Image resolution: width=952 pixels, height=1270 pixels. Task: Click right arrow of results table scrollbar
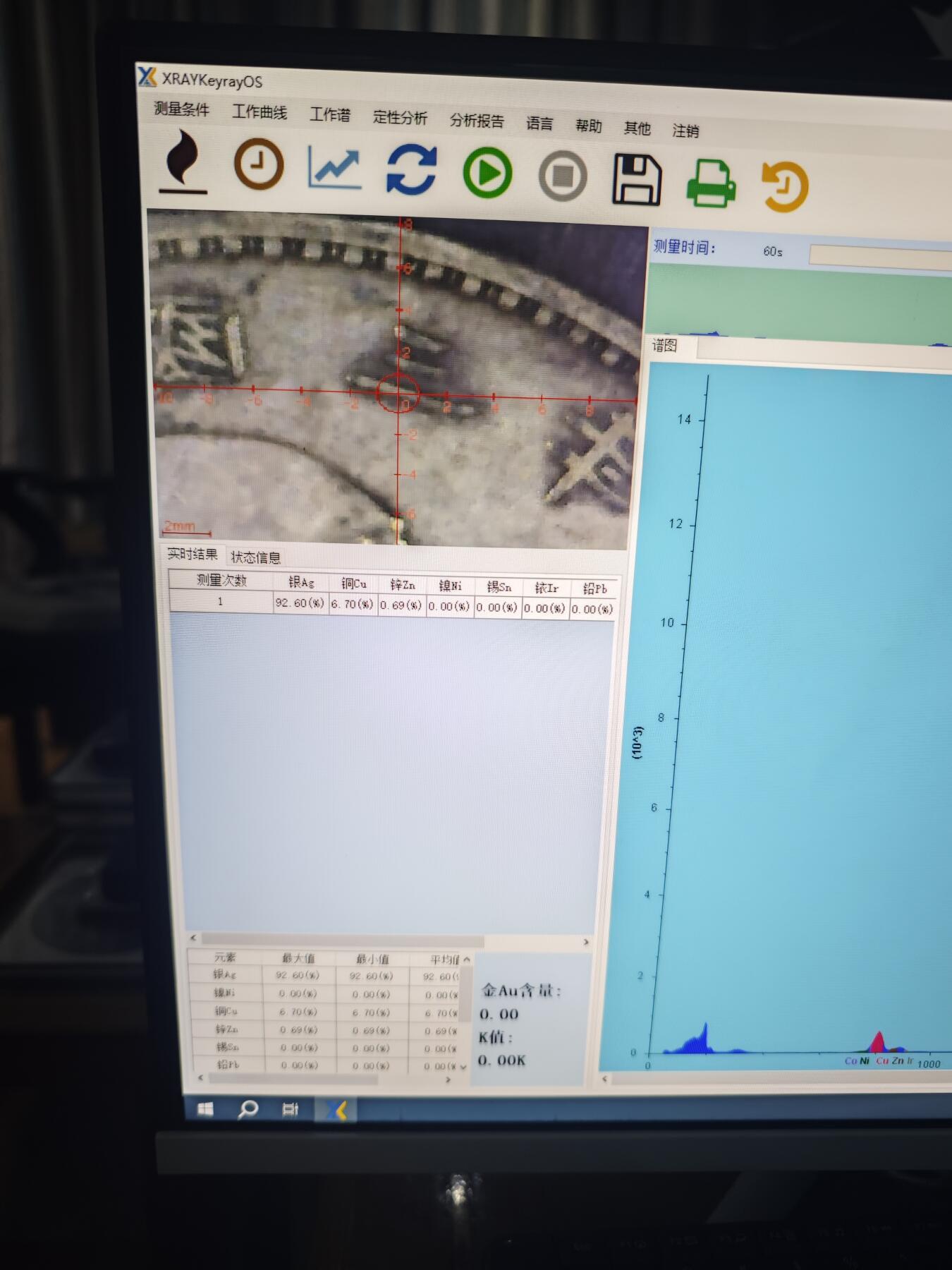(x=585, y=942)
